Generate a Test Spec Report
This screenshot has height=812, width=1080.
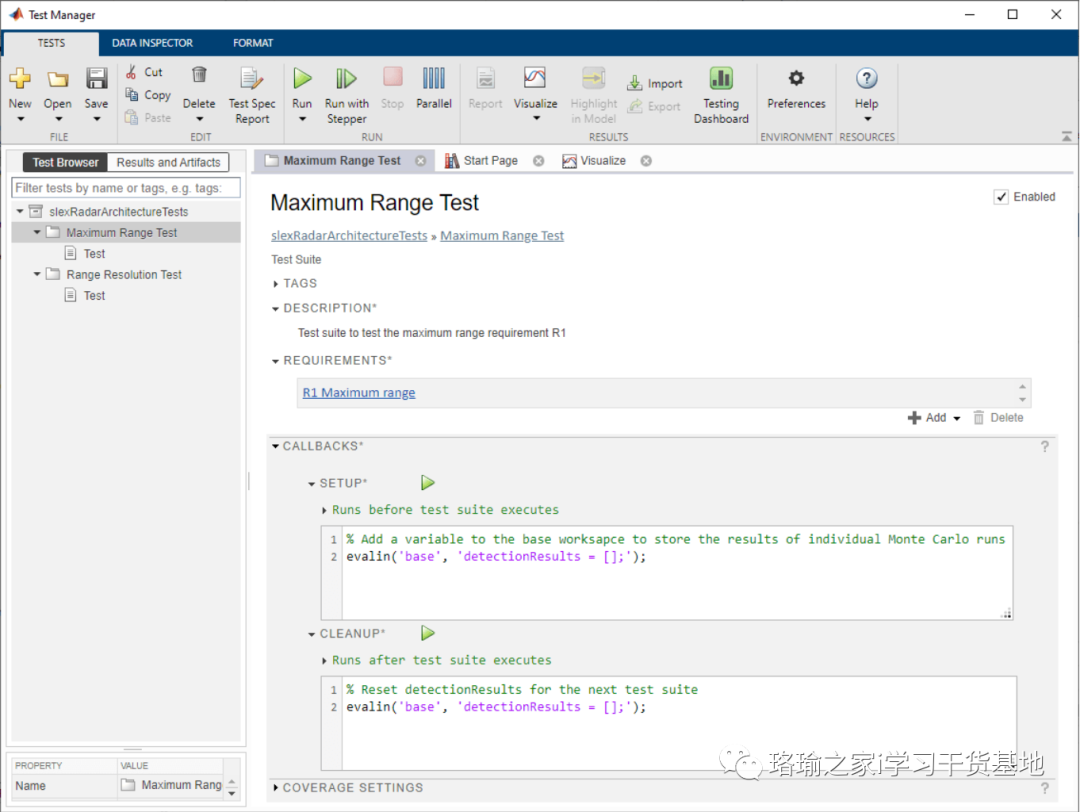point(252,79)
